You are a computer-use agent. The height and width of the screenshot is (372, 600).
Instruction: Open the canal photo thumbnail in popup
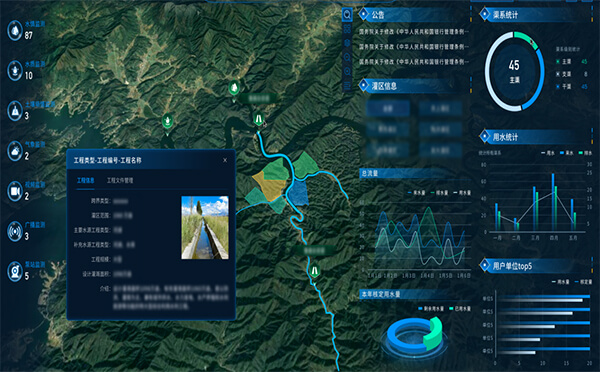pos(205,228)
